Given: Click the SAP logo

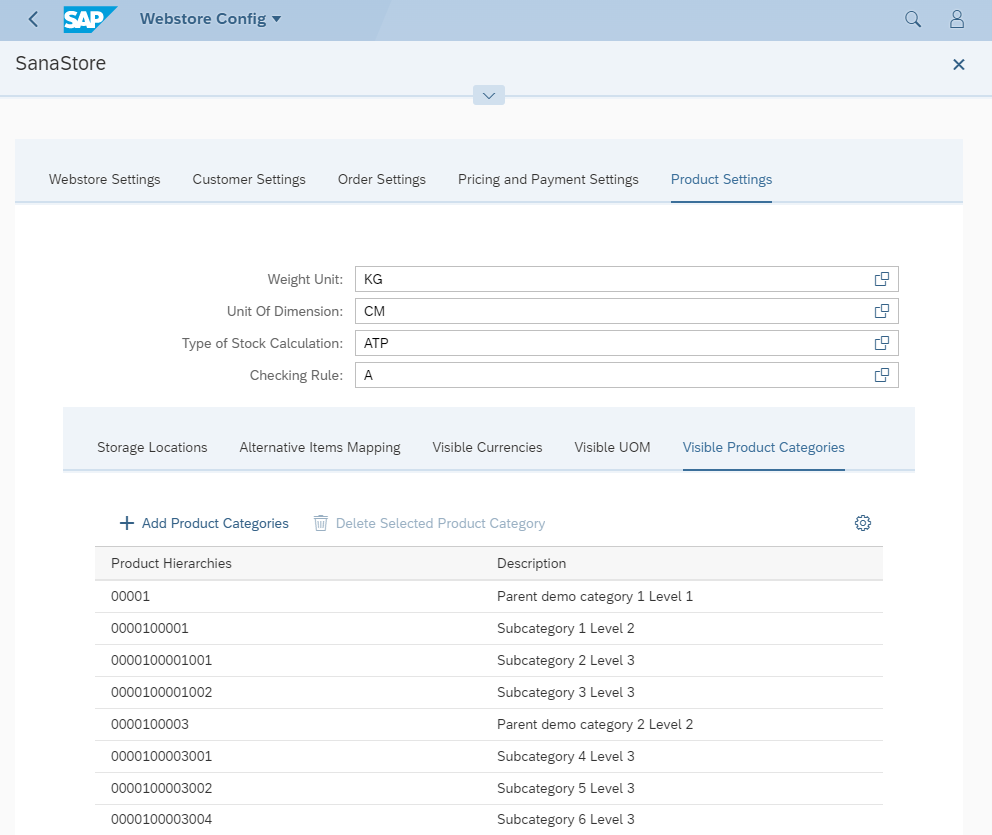Looking at the screenshot, I should click(x=89, y=18).
